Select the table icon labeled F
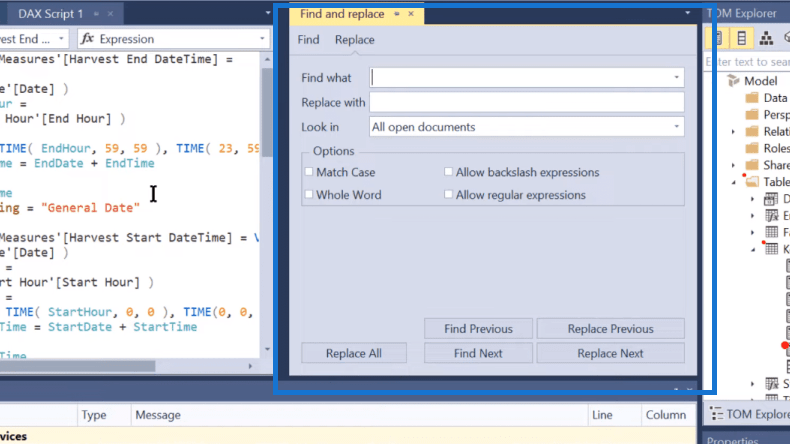 point(771,232)
